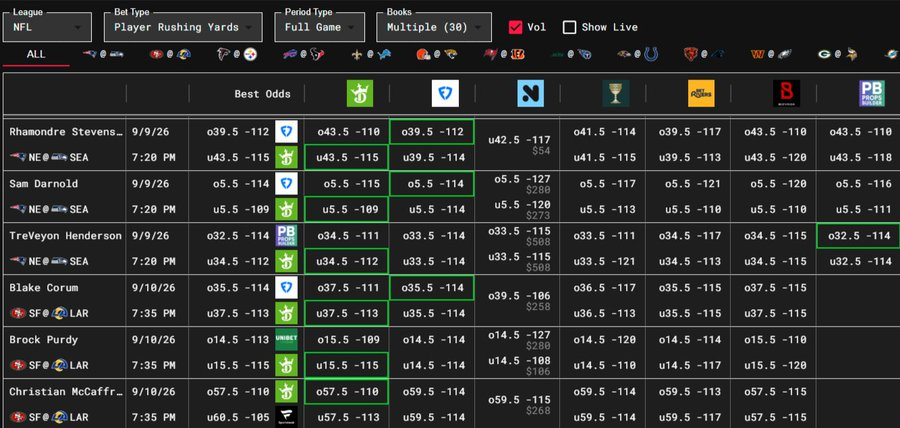
Task: Open the FanDuel sportsbook column header logo
Action: tap(445, 93)
